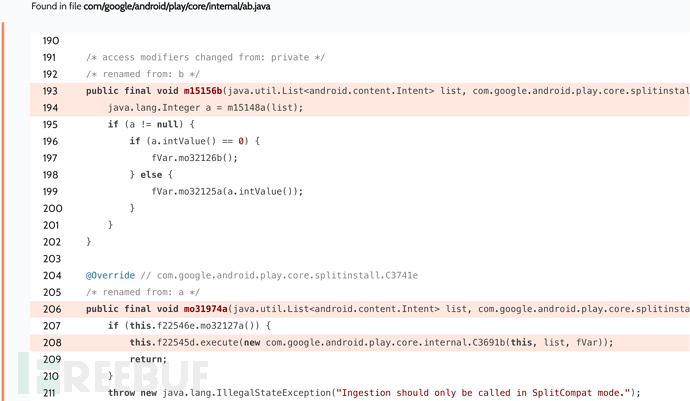The height and width of the screenshot is (401, 690).
Task: Click 'a.intValue() == 0' condition
Action: click(x=197, y=141)
